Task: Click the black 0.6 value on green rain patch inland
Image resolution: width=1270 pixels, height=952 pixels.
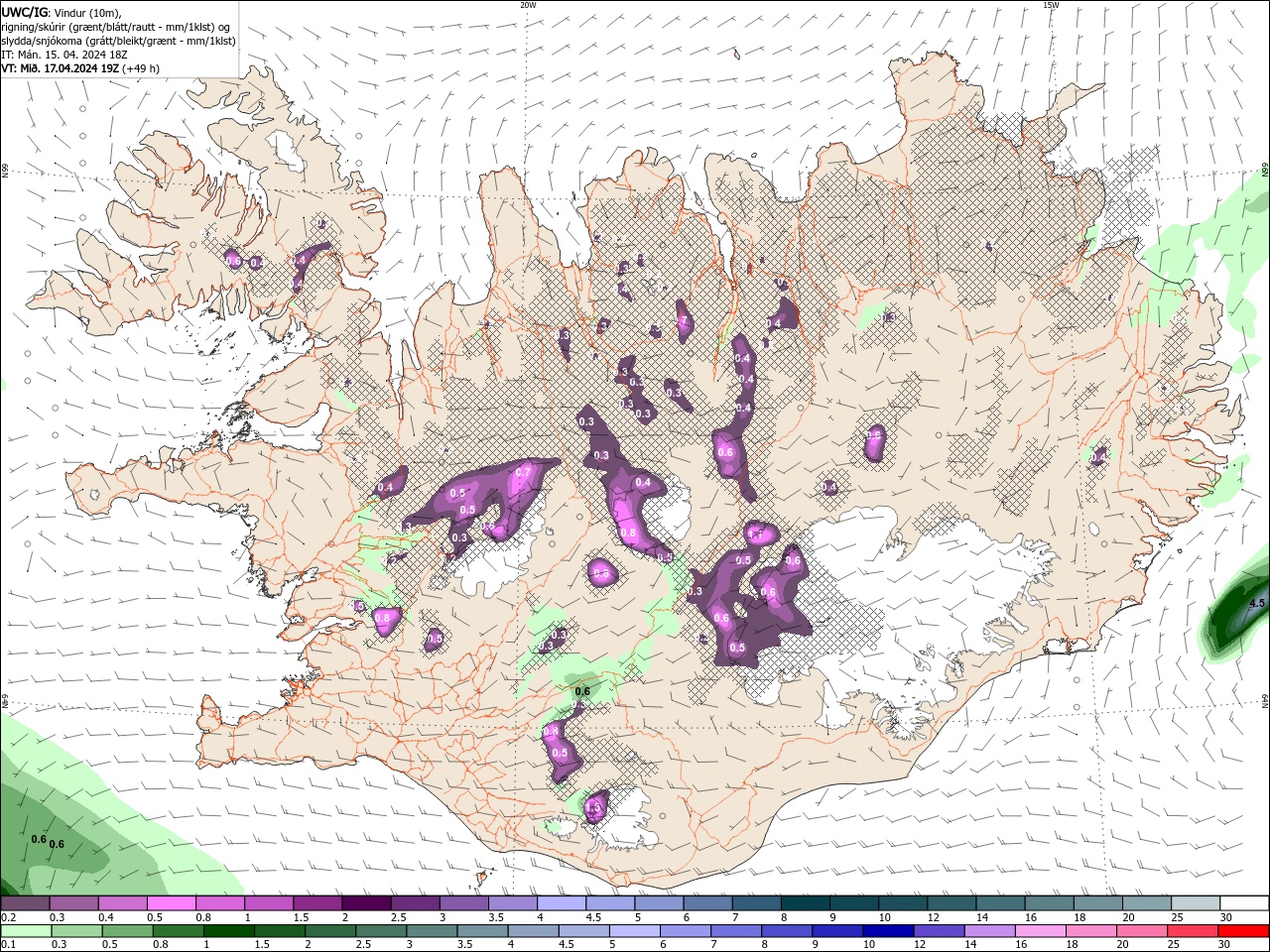Action: point(582,691)
